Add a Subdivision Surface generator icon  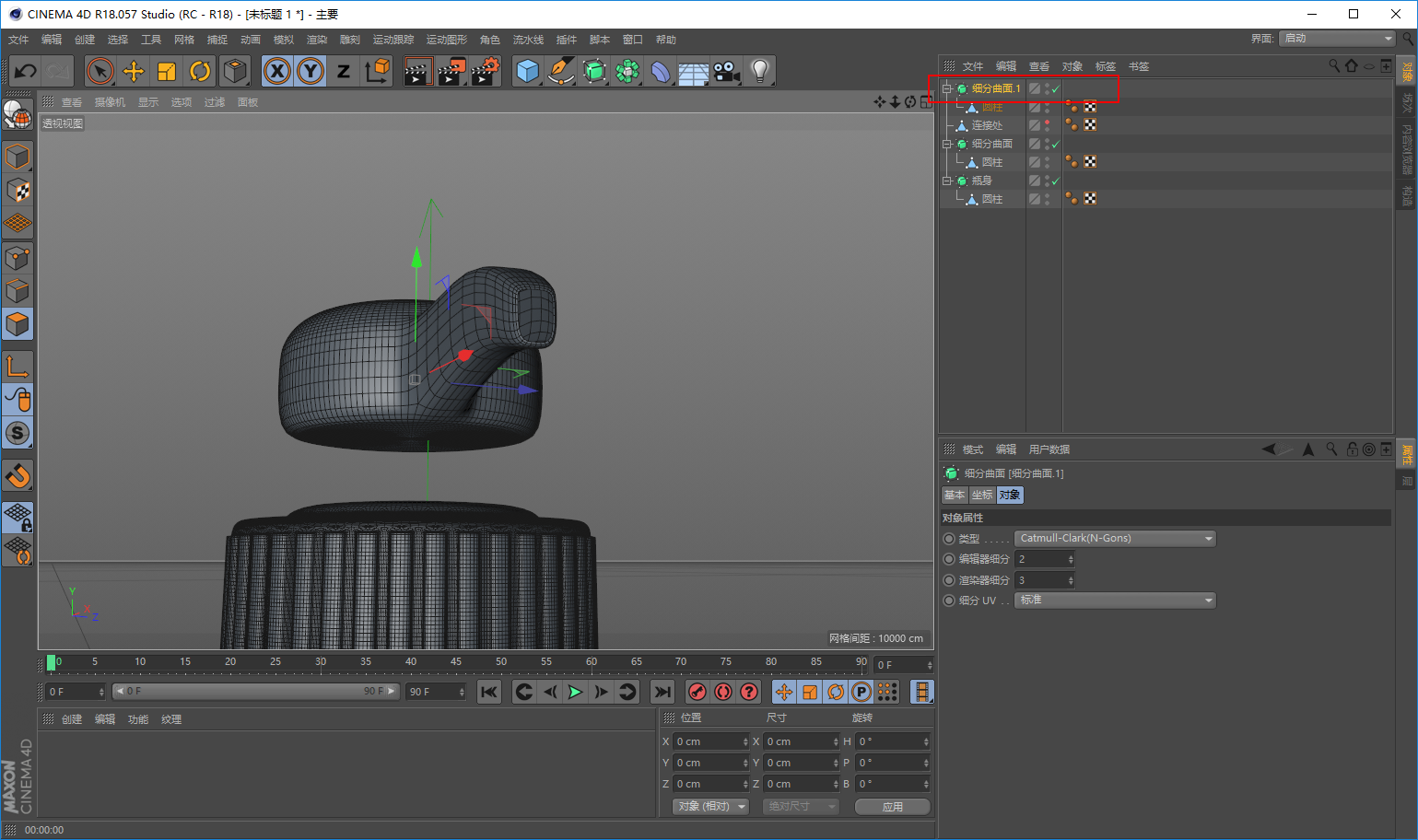click(x=594, y=71)
